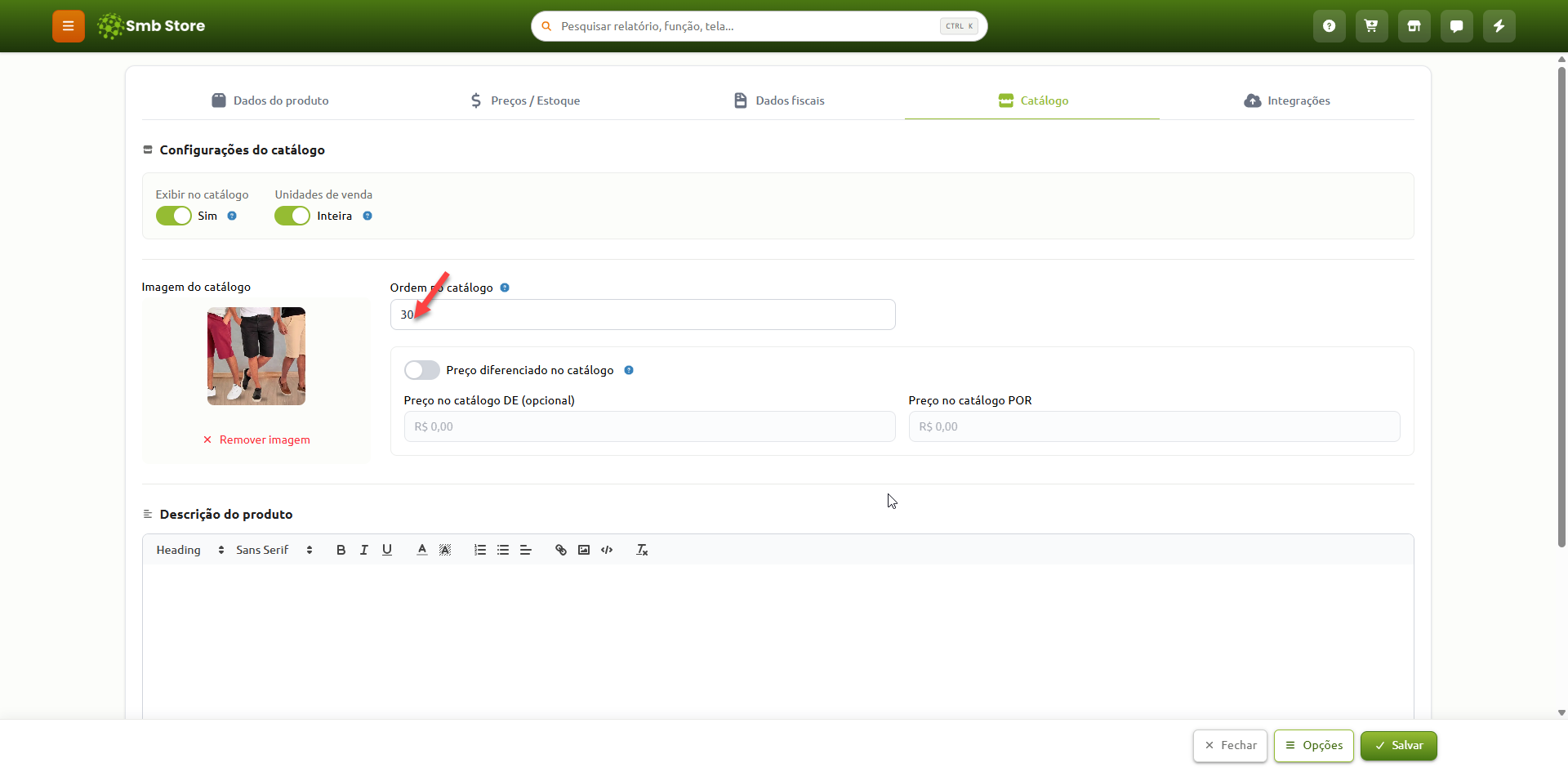Click info icon next to Inteira
The height and width of the screenshot is (772, 1568).
point(367,216)
